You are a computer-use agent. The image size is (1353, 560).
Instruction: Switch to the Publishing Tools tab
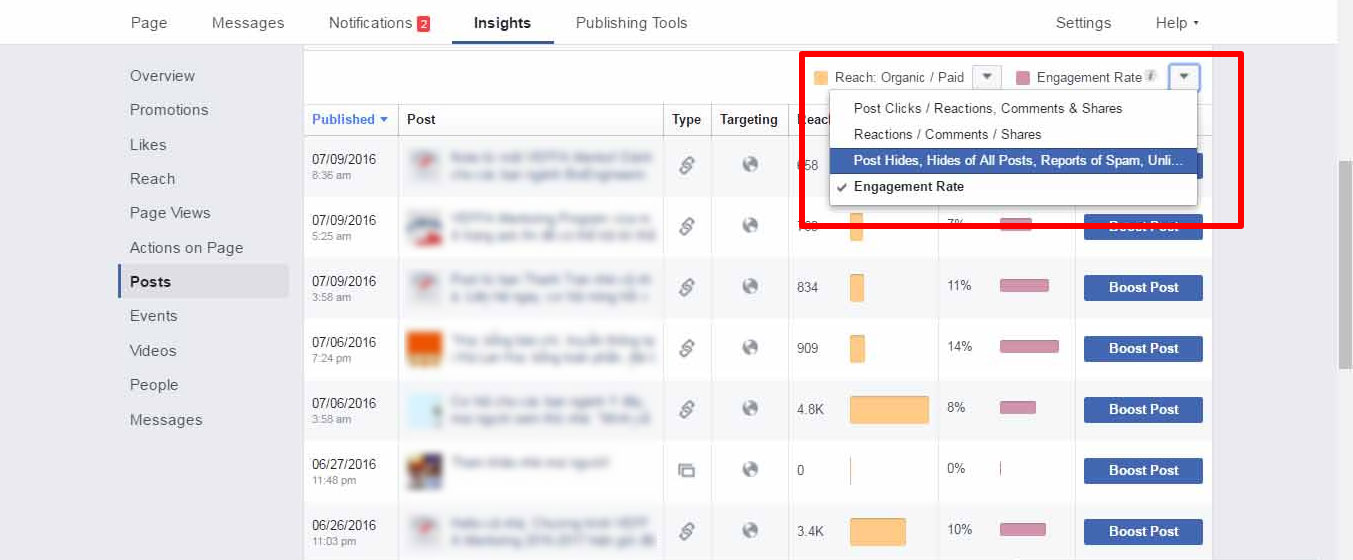click(631, 23)
